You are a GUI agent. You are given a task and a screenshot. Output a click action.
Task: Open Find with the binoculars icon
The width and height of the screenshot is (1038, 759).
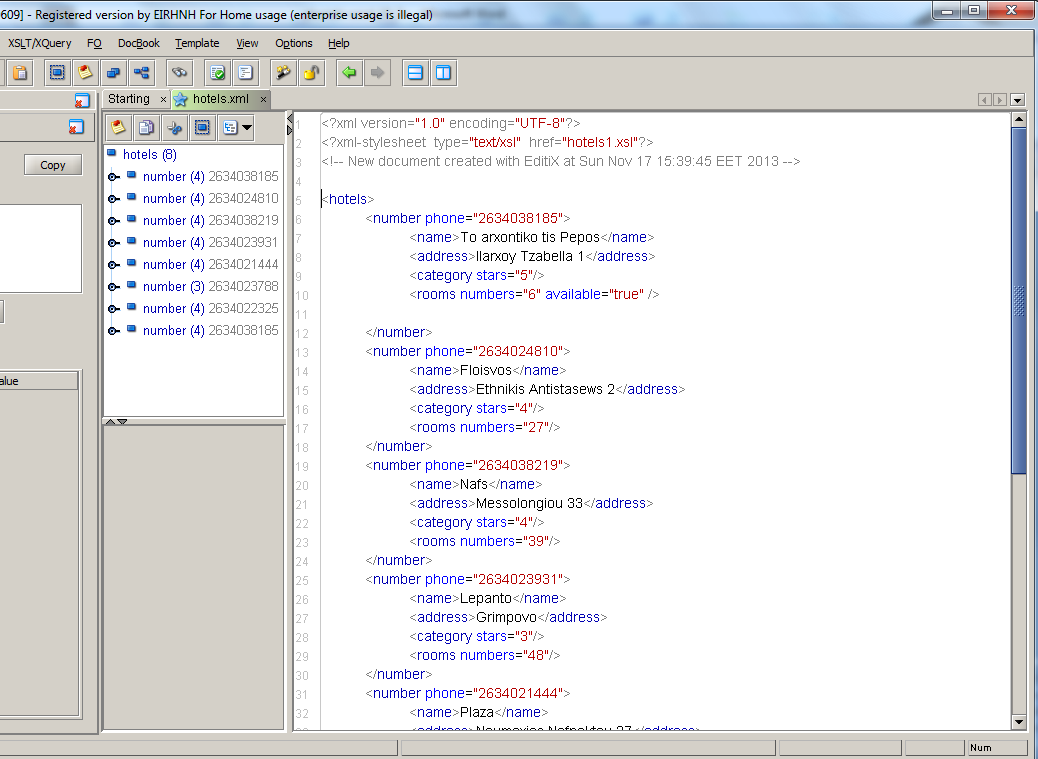[179, 73]
